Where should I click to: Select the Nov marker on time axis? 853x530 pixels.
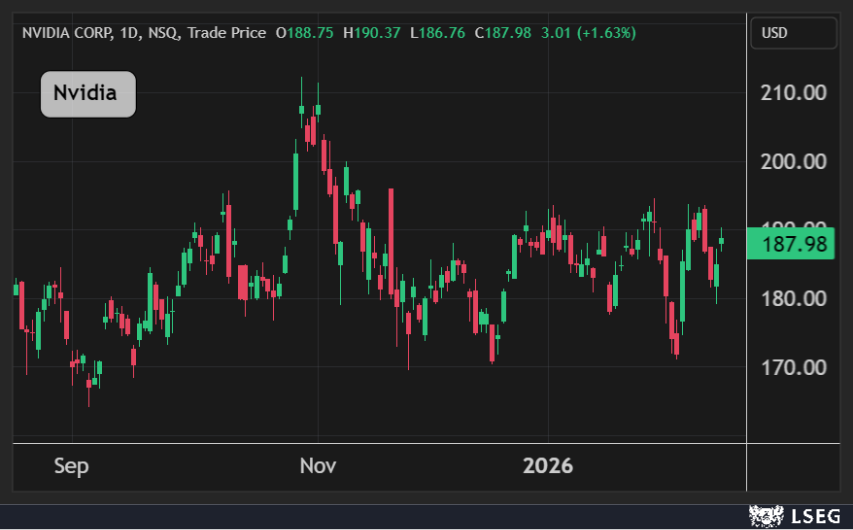[x=317, y=466]
